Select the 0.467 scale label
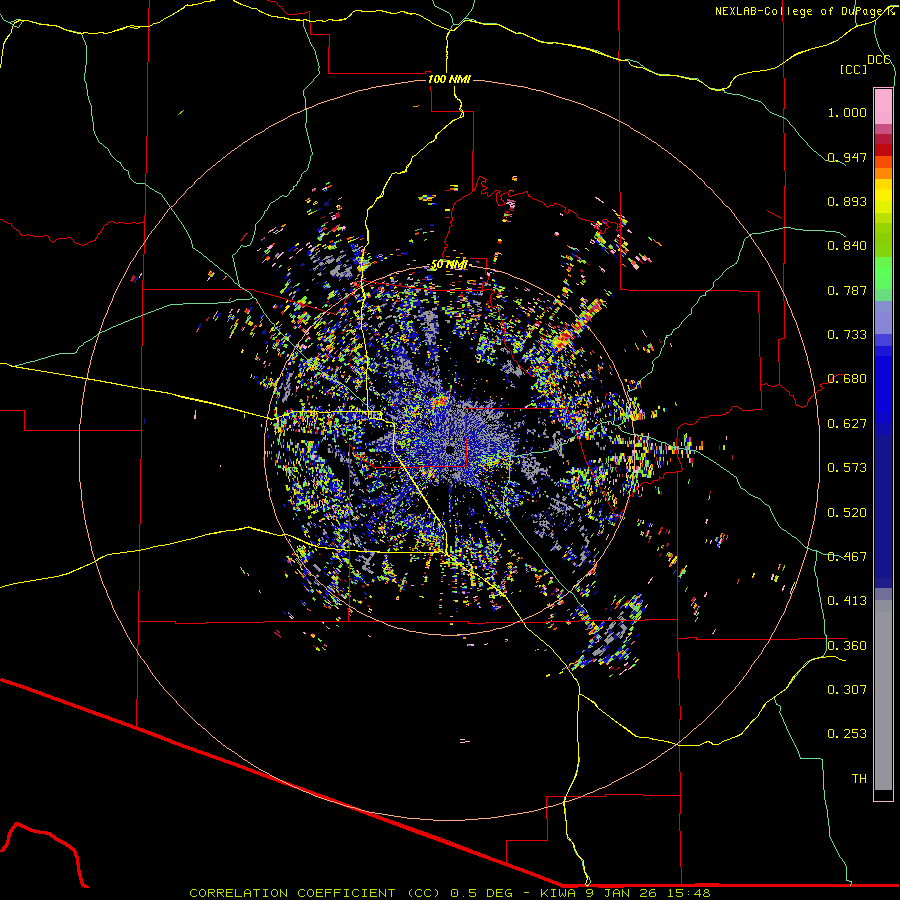The height and width of the screenshot is (900, 900). pos(847,557)
